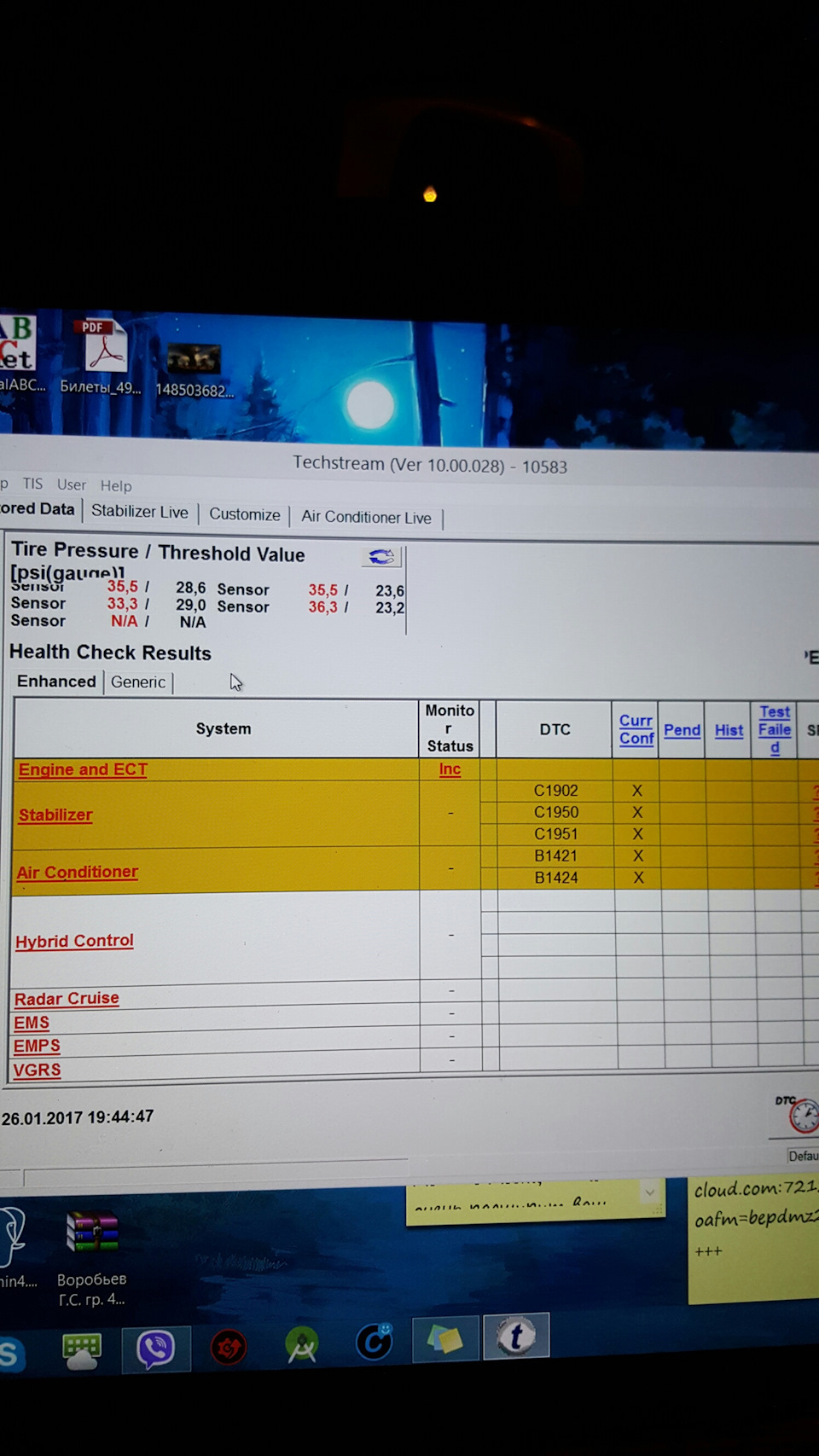Select DTC code C1950
The width and height of the screenshot is (819, 1456).
[555, 812]
